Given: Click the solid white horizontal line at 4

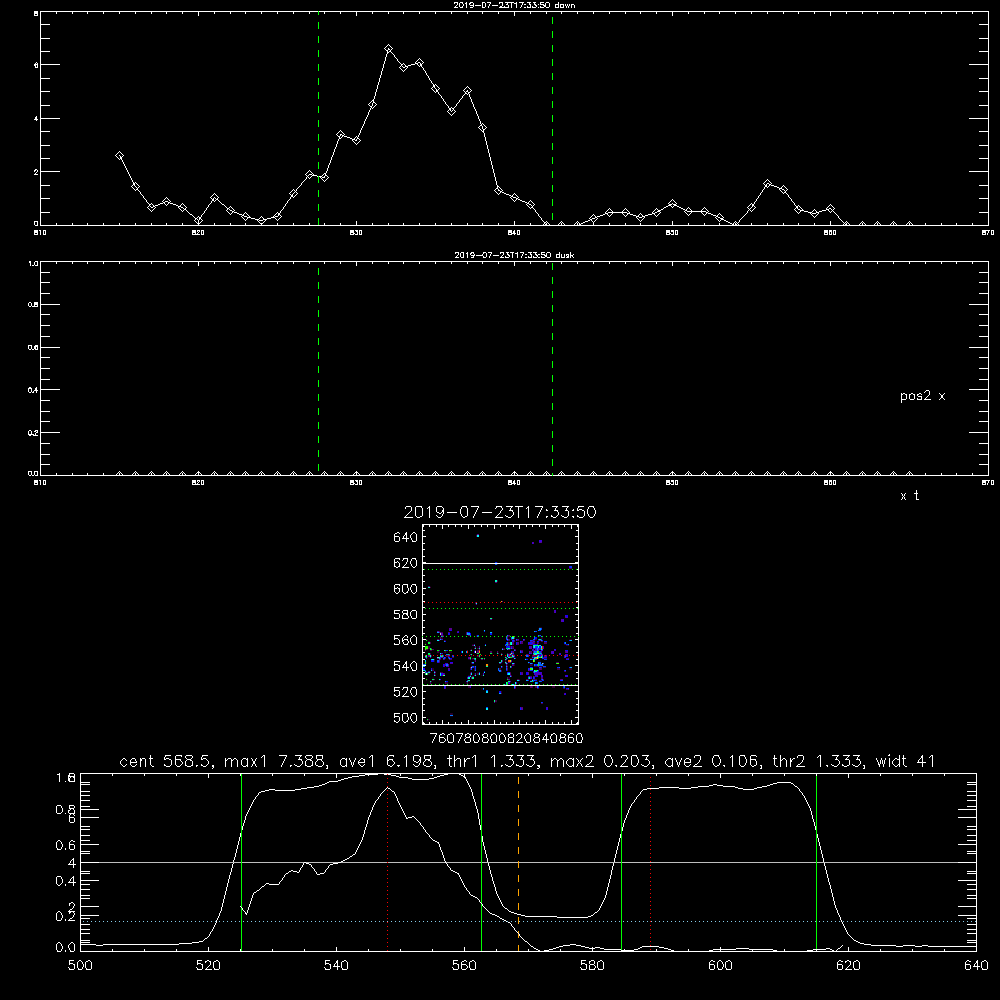Looking at the screenshot, I should coord(528,862).
